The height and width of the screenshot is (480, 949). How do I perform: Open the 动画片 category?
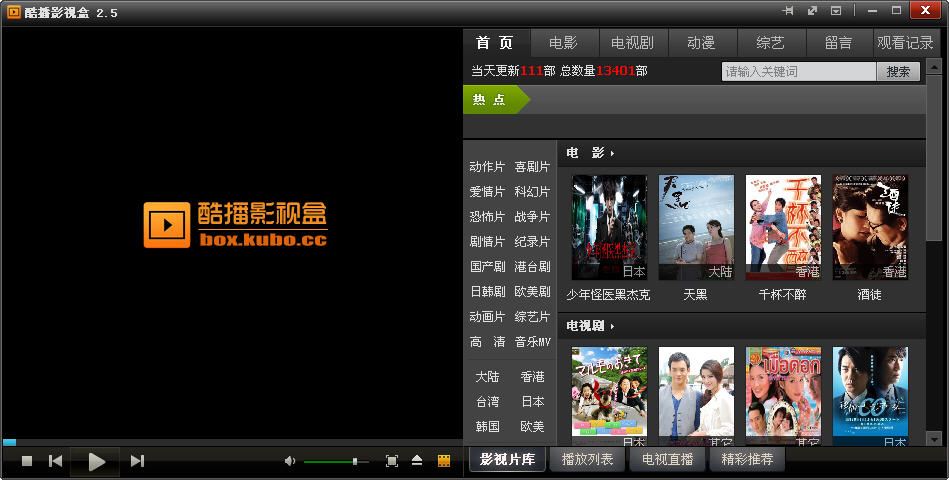pyautogui.click(x=487, y=317)
